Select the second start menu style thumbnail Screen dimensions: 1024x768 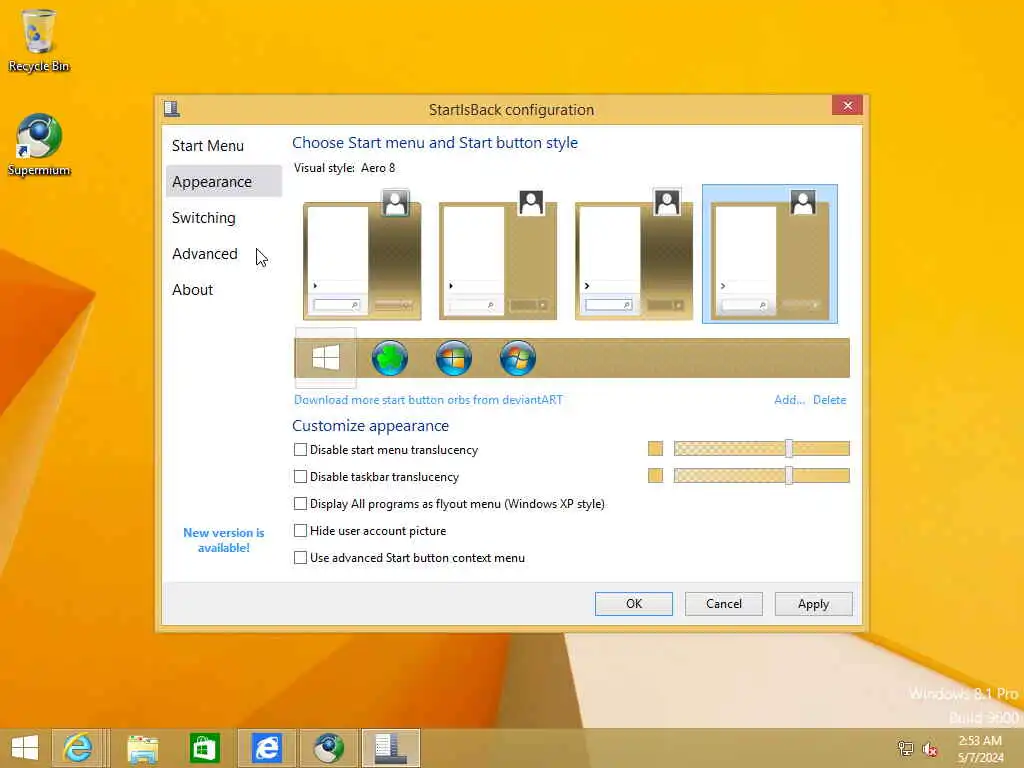[498, 254]
